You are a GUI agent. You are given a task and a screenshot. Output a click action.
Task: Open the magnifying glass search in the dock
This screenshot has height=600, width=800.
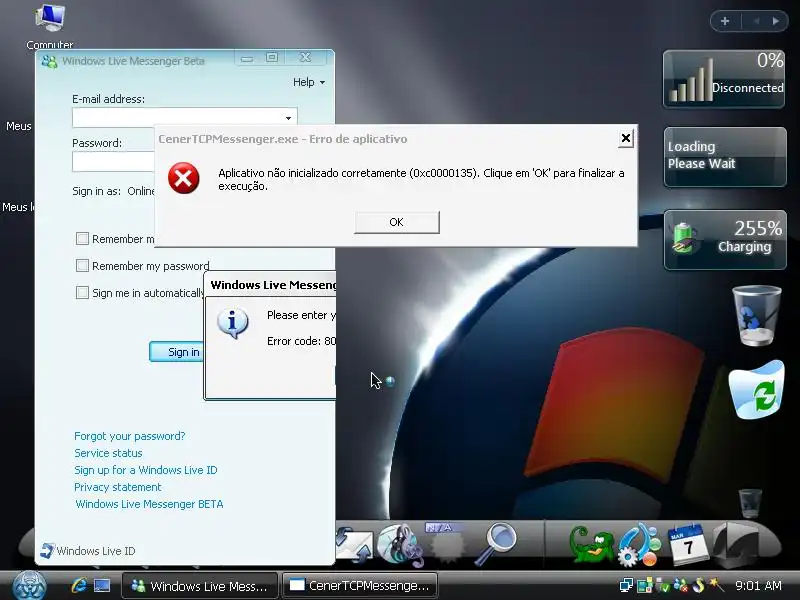coord(495,544)
